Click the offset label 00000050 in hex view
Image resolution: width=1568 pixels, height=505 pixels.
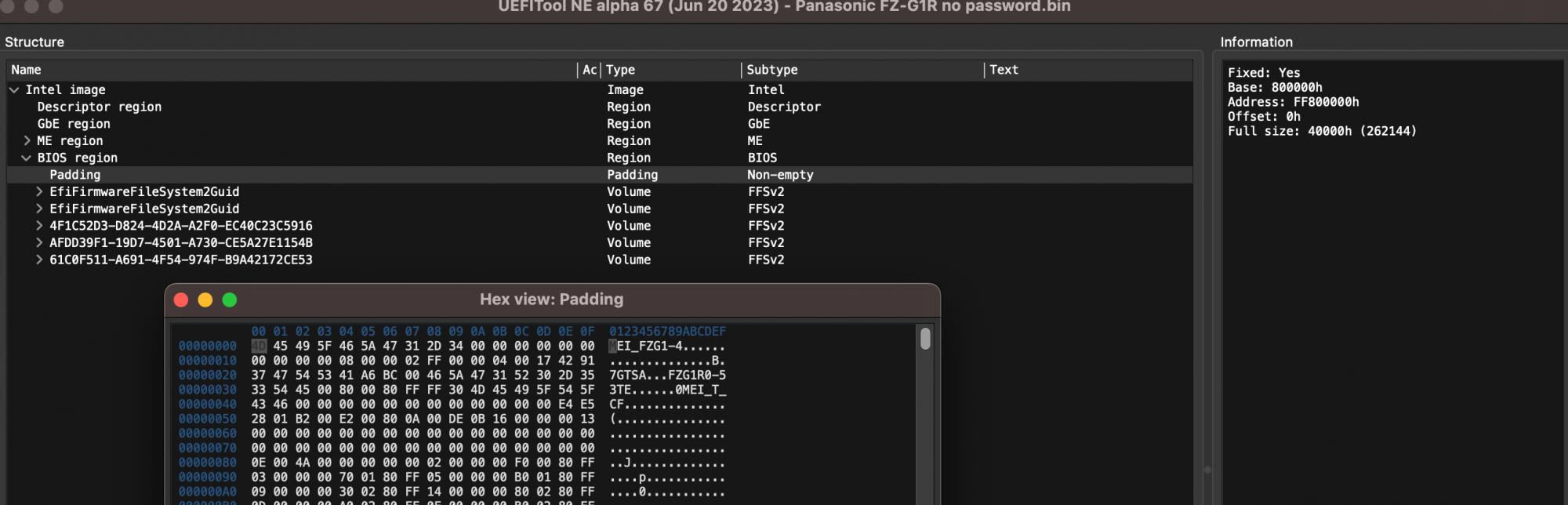point(207,419)
